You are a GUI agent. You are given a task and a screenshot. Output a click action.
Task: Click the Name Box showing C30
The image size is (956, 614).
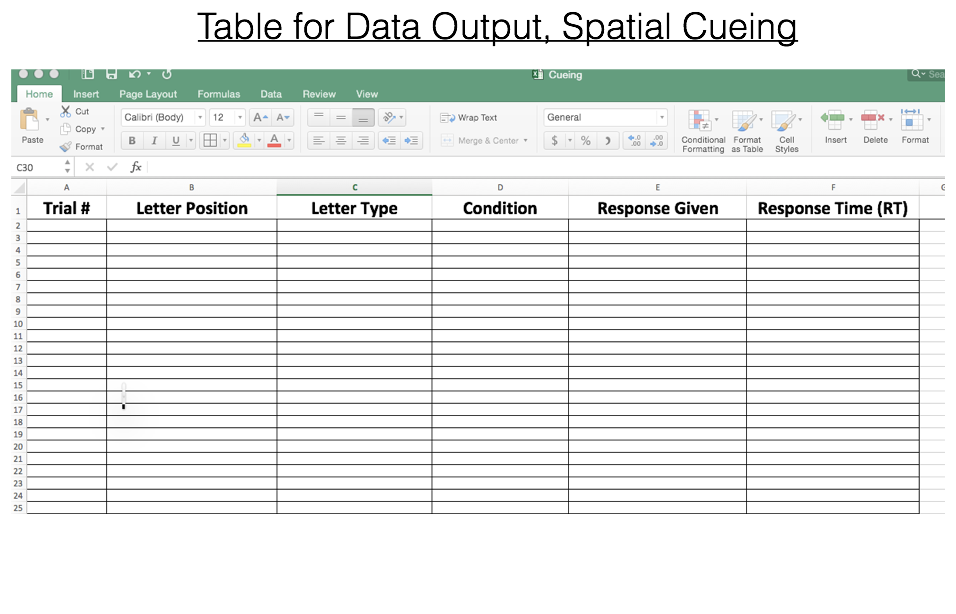[x=37, y=167]
